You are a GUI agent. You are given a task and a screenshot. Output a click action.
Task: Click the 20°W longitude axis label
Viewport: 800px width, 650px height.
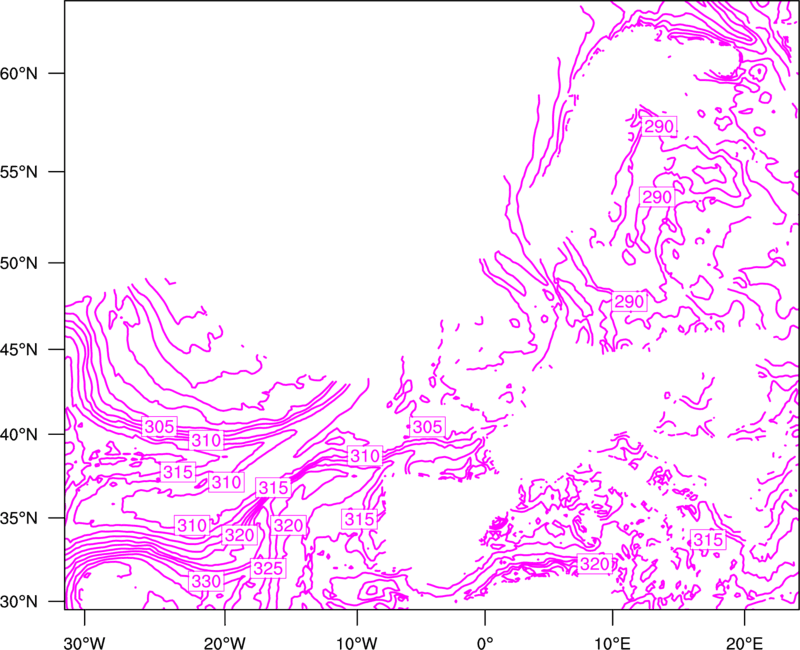click(x=225, y=642)
